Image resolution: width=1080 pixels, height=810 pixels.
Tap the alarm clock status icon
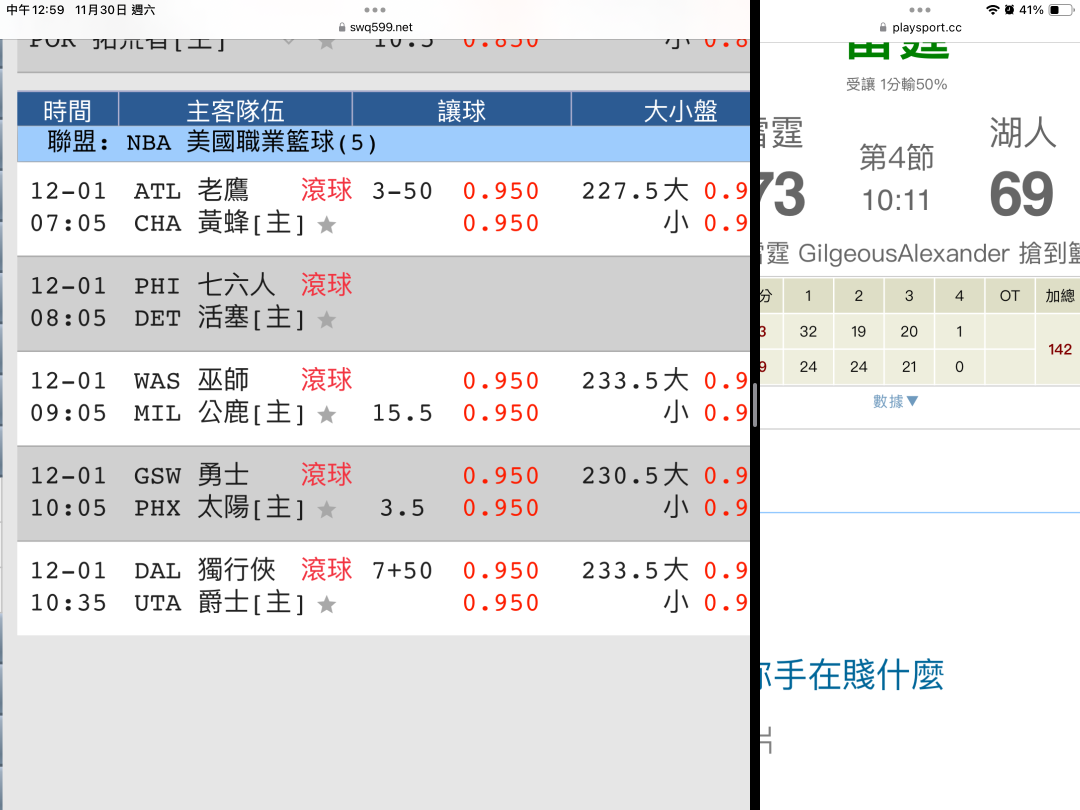coord(1009,10)
